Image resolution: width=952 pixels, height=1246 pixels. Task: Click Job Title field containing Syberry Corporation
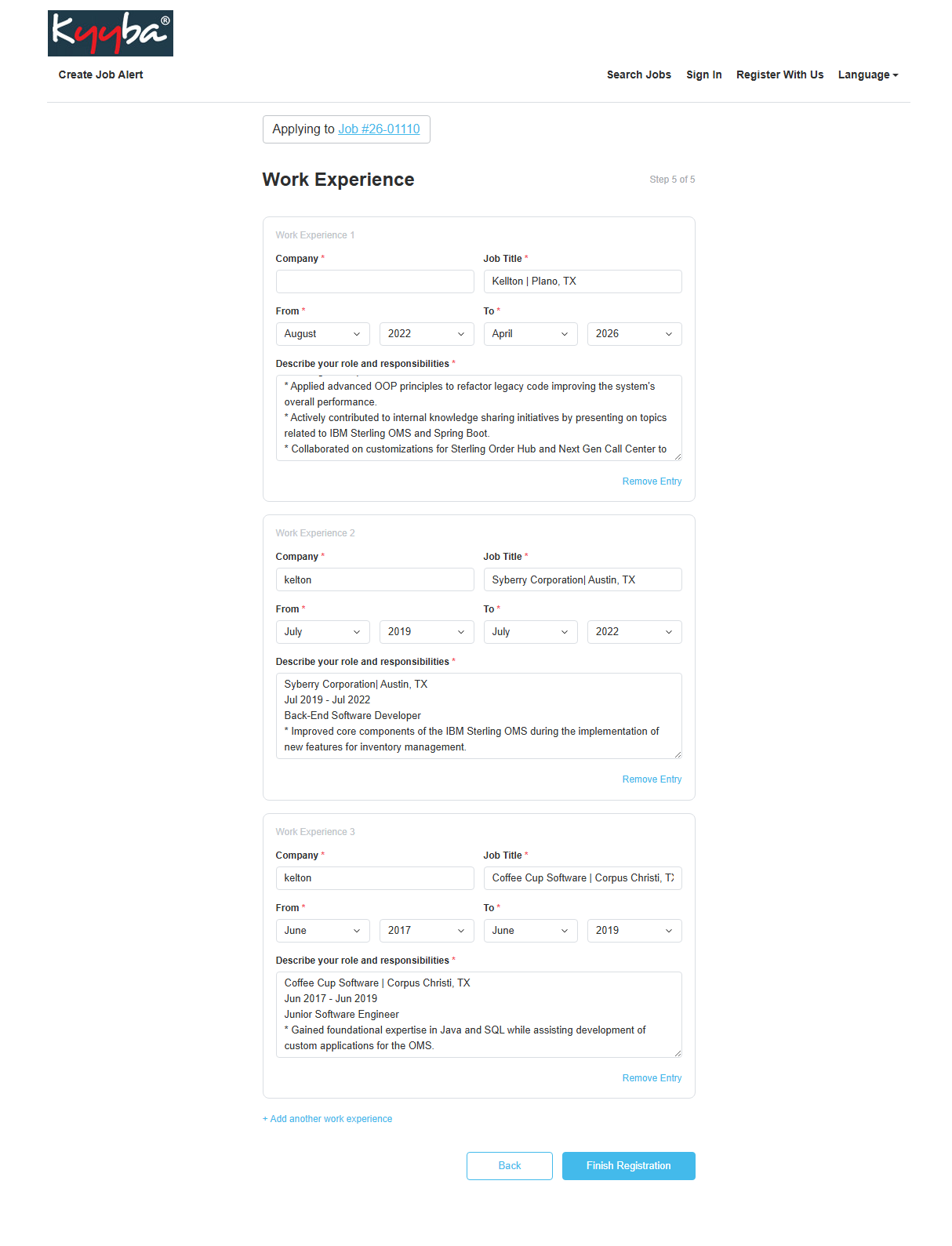point(582,580)
